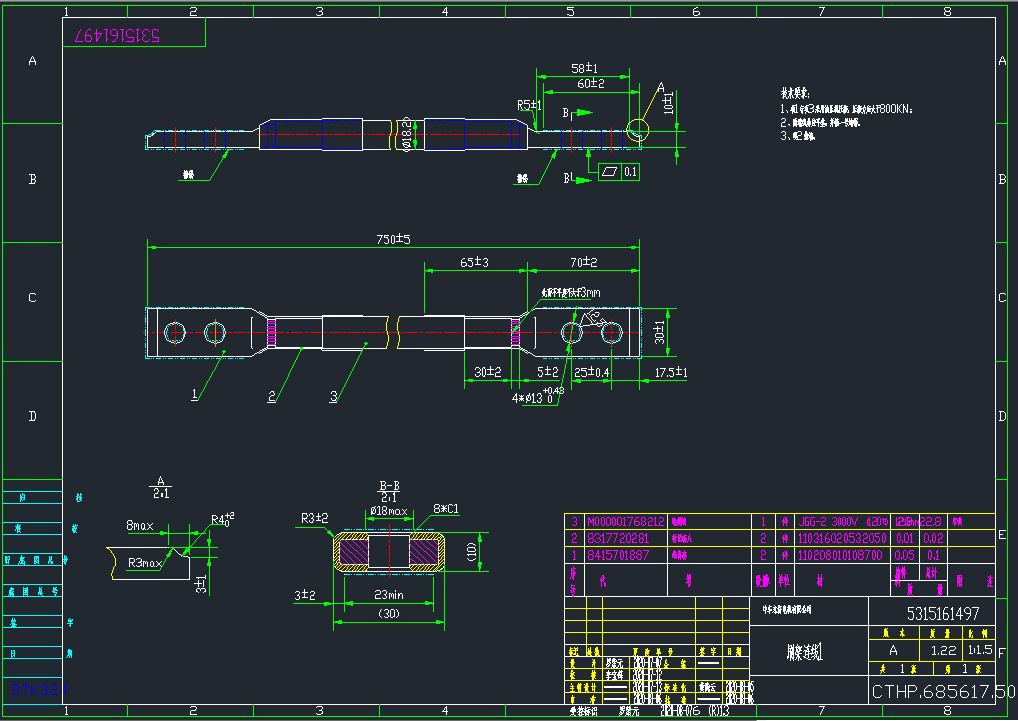Pick the 3±1 vertical dimension in detail A
The width and height of the screenshot is (1018, 721).
click(x=202, y=583)
